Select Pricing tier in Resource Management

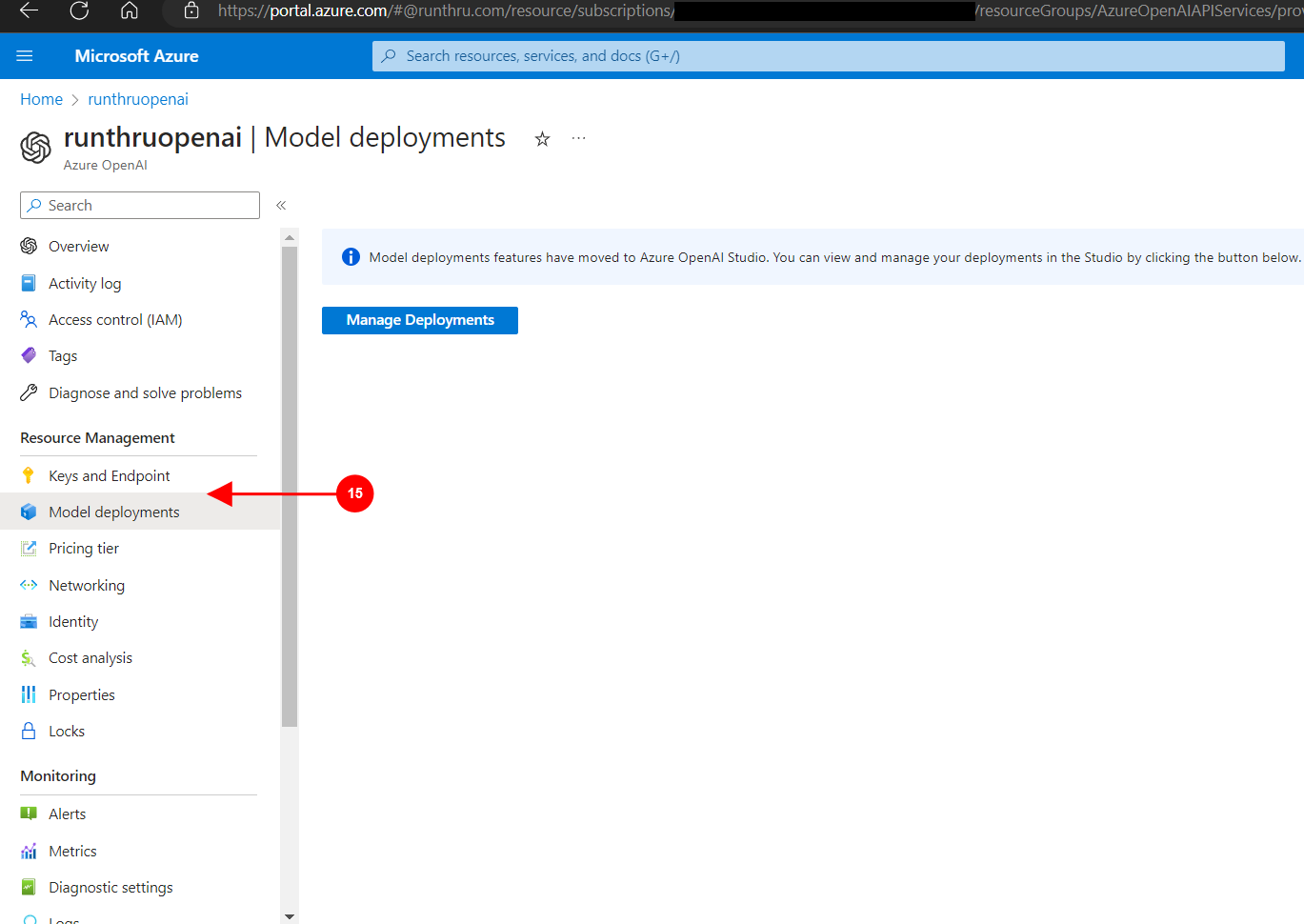pyautogui.click(x=84, y=549)
